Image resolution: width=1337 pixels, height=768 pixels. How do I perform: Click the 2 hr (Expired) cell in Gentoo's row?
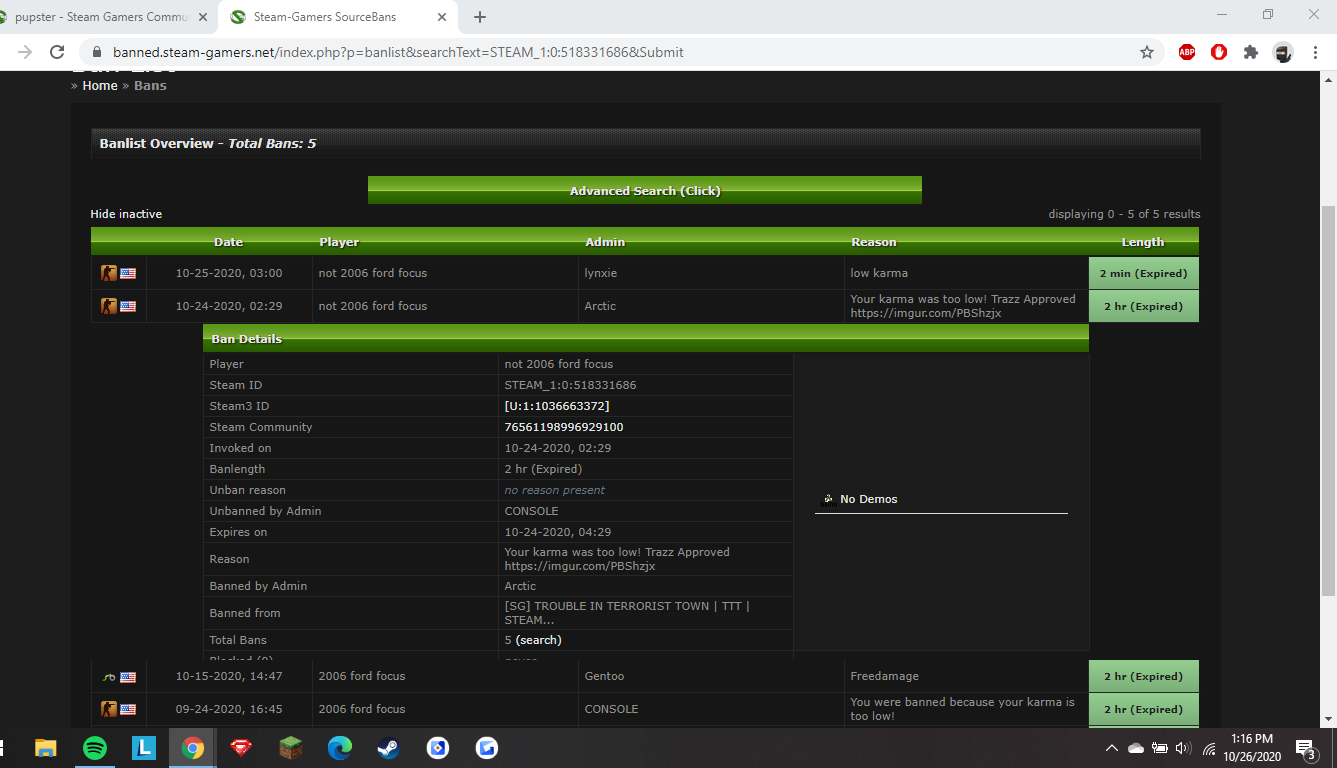click(x=1143, y=677)
